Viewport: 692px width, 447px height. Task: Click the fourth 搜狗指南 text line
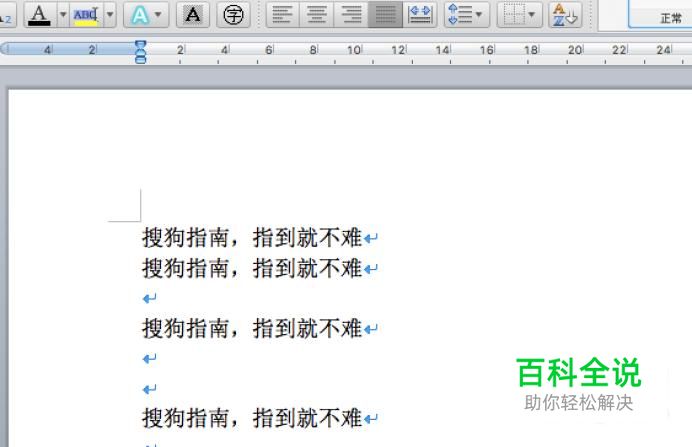click(x=252, y=418)
